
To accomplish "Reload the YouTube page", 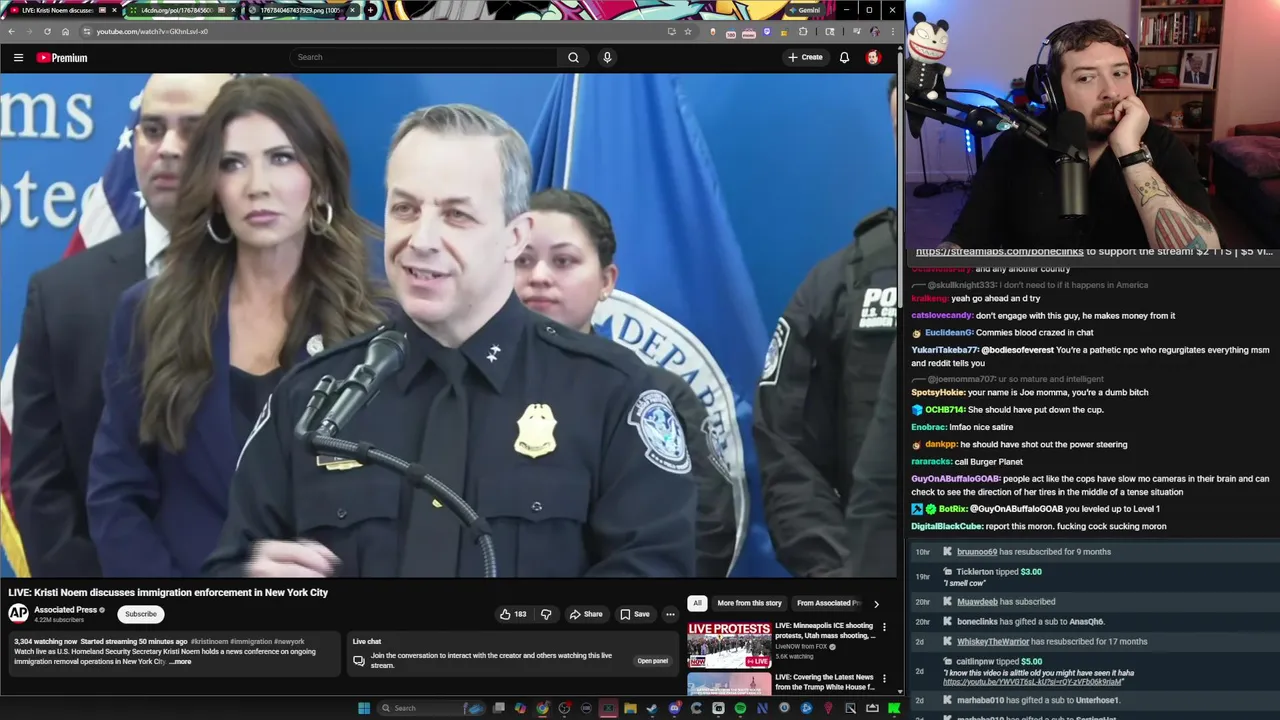I will [x=47, y=31].
